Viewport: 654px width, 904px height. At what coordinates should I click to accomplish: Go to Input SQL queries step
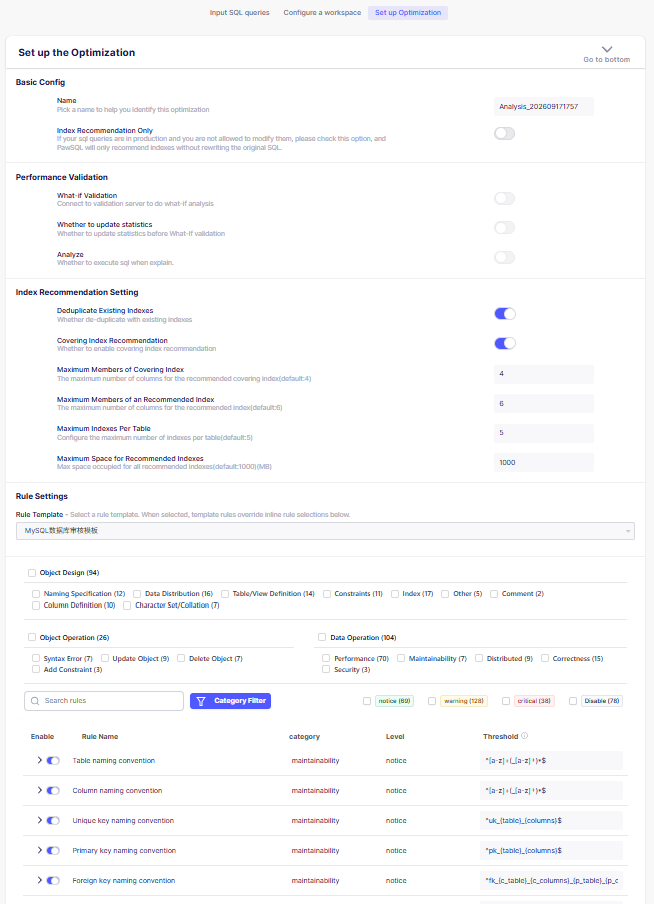click(x=239, y=13)
